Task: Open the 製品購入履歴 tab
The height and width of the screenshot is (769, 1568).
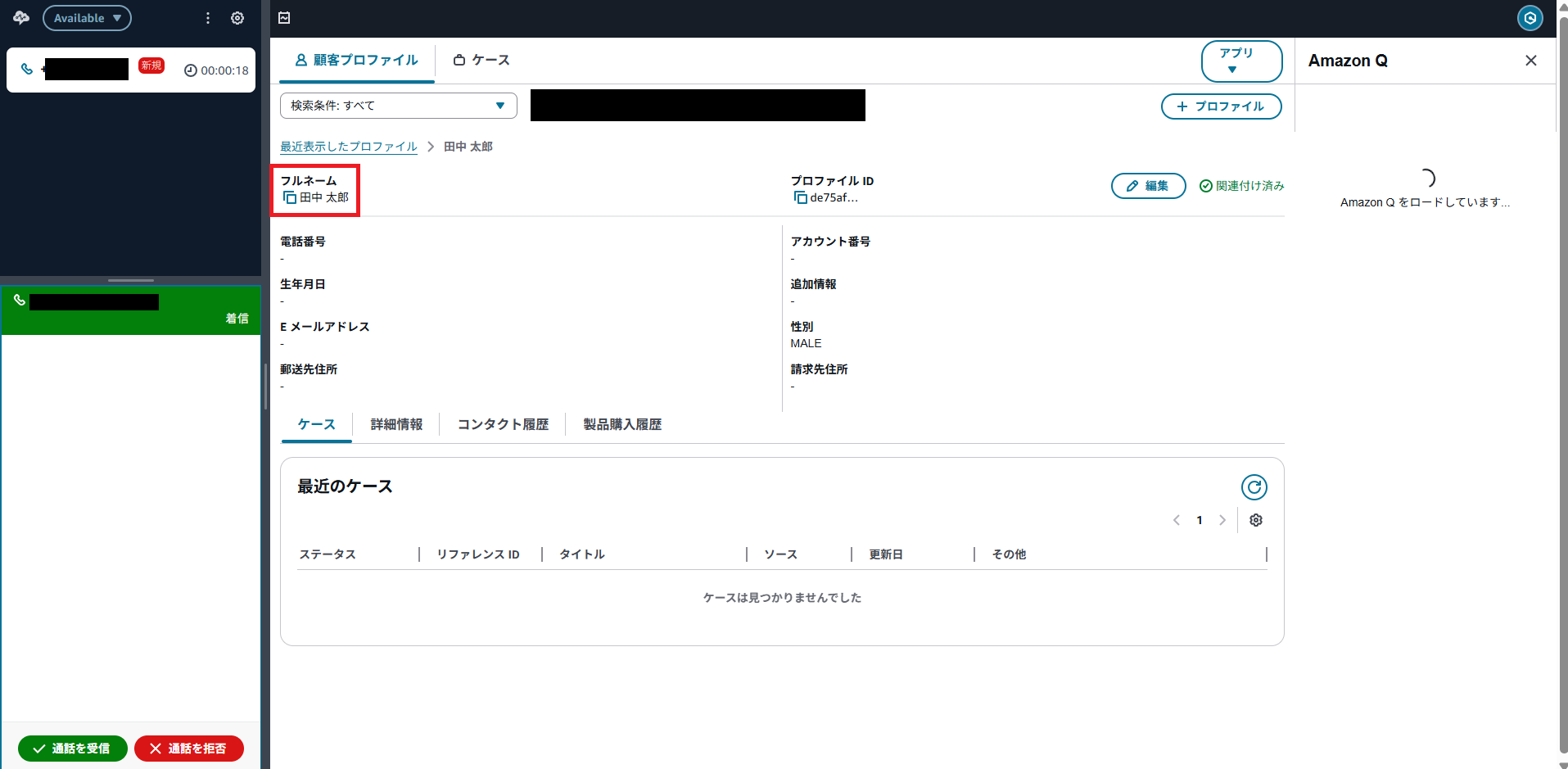Action: point(621,424)
